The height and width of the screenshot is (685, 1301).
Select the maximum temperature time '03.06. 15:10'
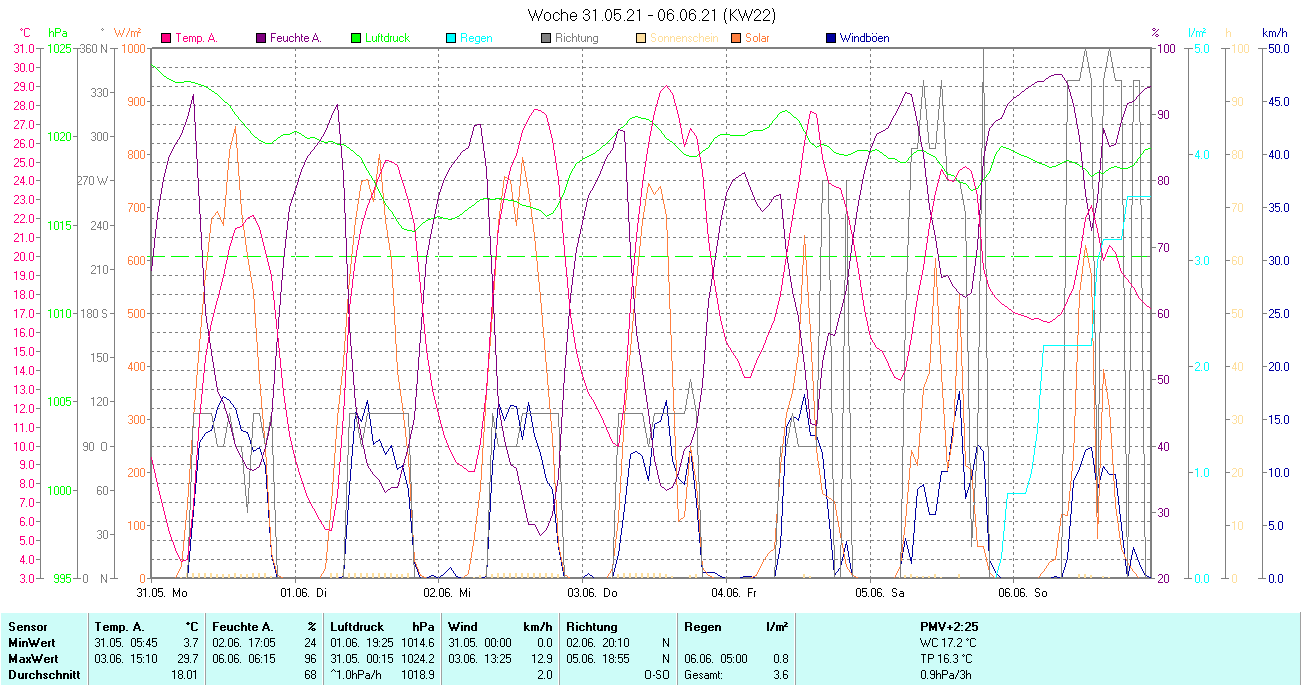[127, 659]
